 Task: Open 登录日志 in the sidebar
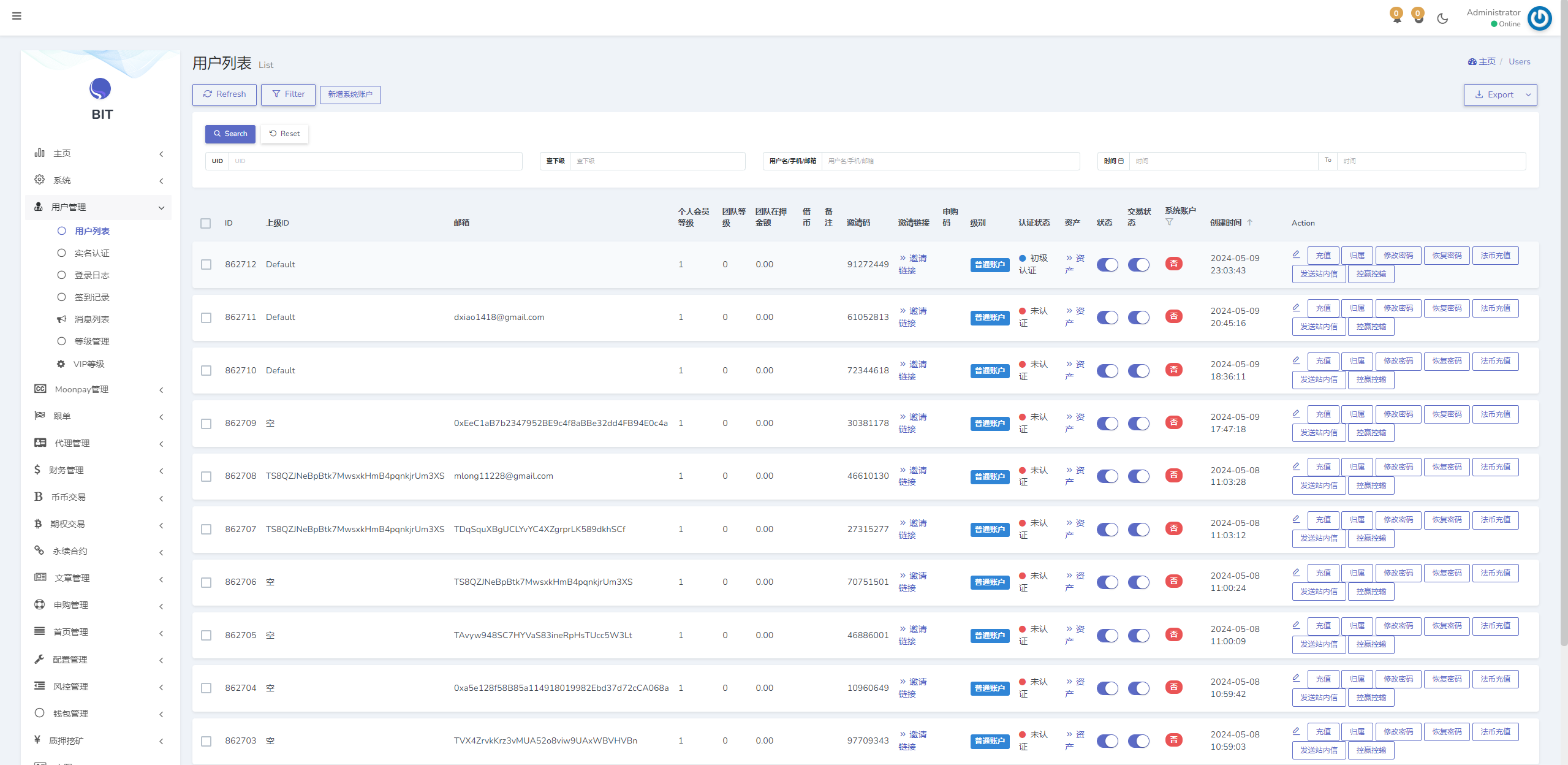[x=92, y=275]
